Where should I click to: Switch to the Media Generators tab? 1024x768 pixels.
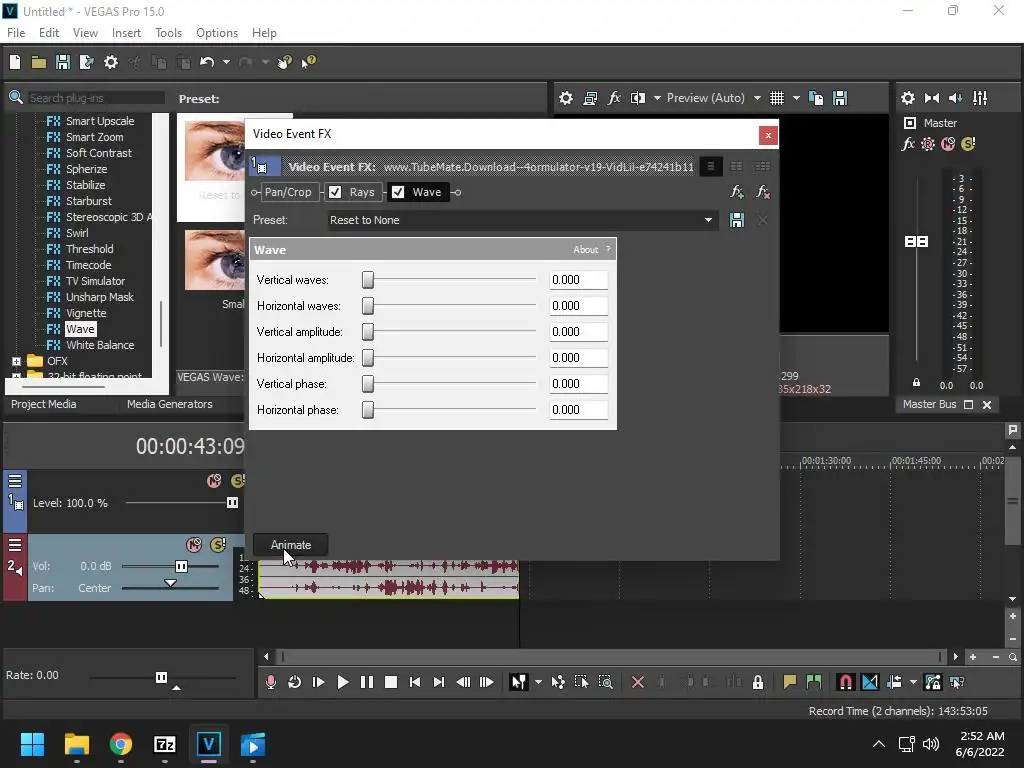170,404
